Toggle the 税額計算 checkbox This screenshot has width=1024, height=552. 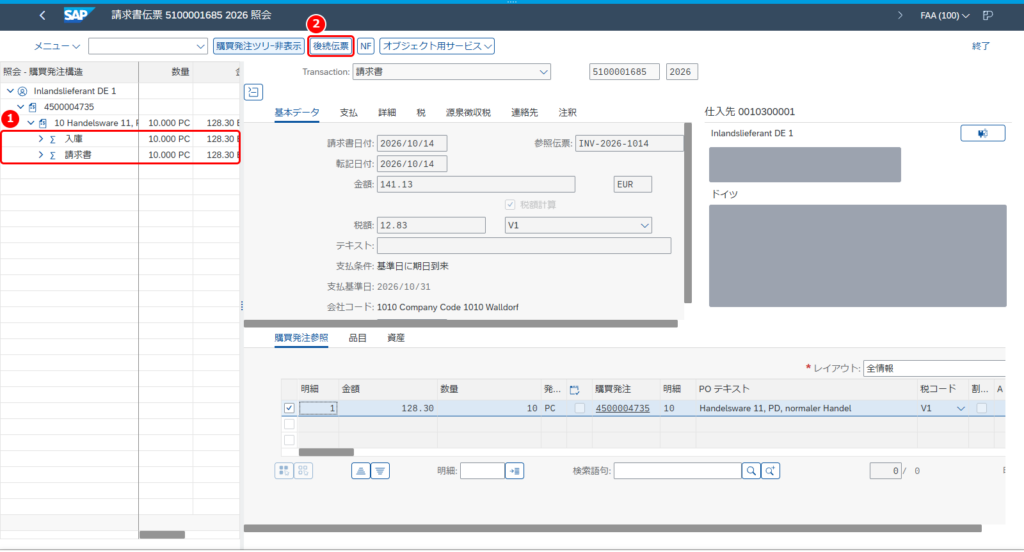point(510,205)
